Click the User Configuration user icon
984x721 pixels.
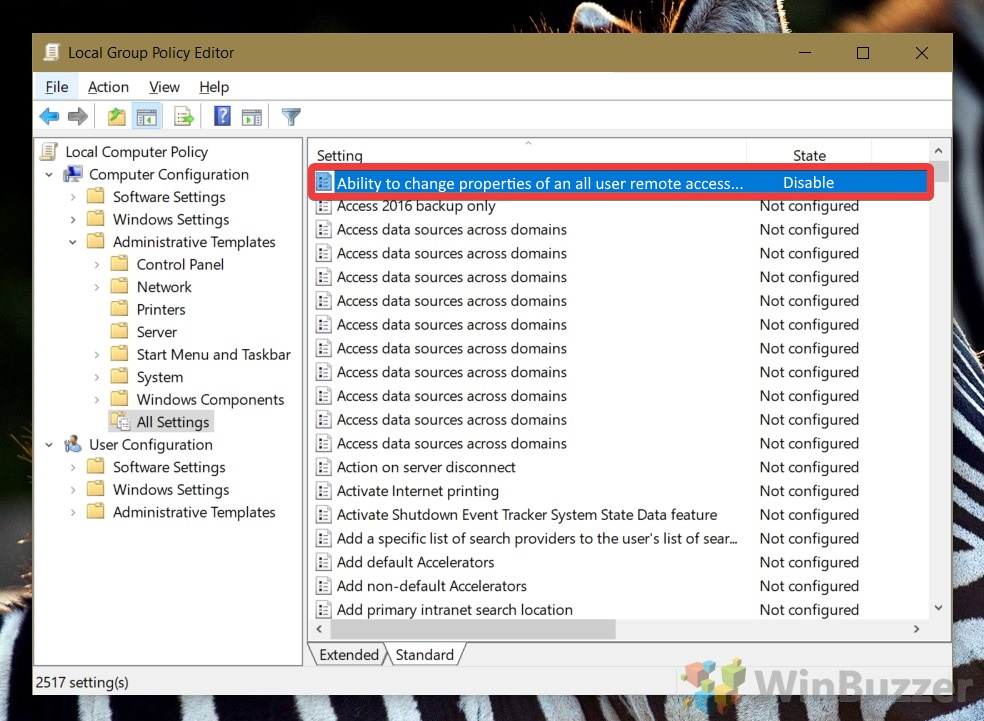pyautogui.click(x=73, y=444)
